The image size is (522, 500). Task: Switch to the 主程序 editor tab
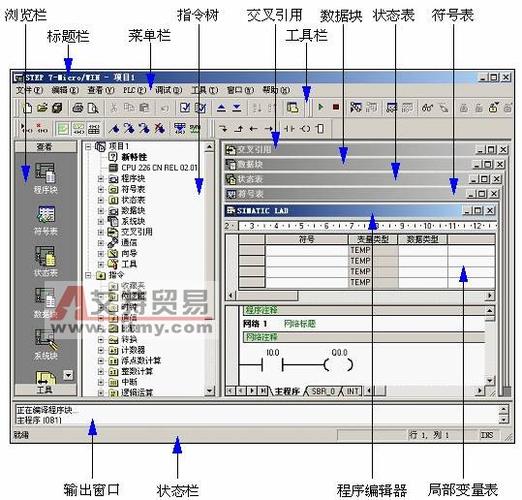[x=287, y=391]
